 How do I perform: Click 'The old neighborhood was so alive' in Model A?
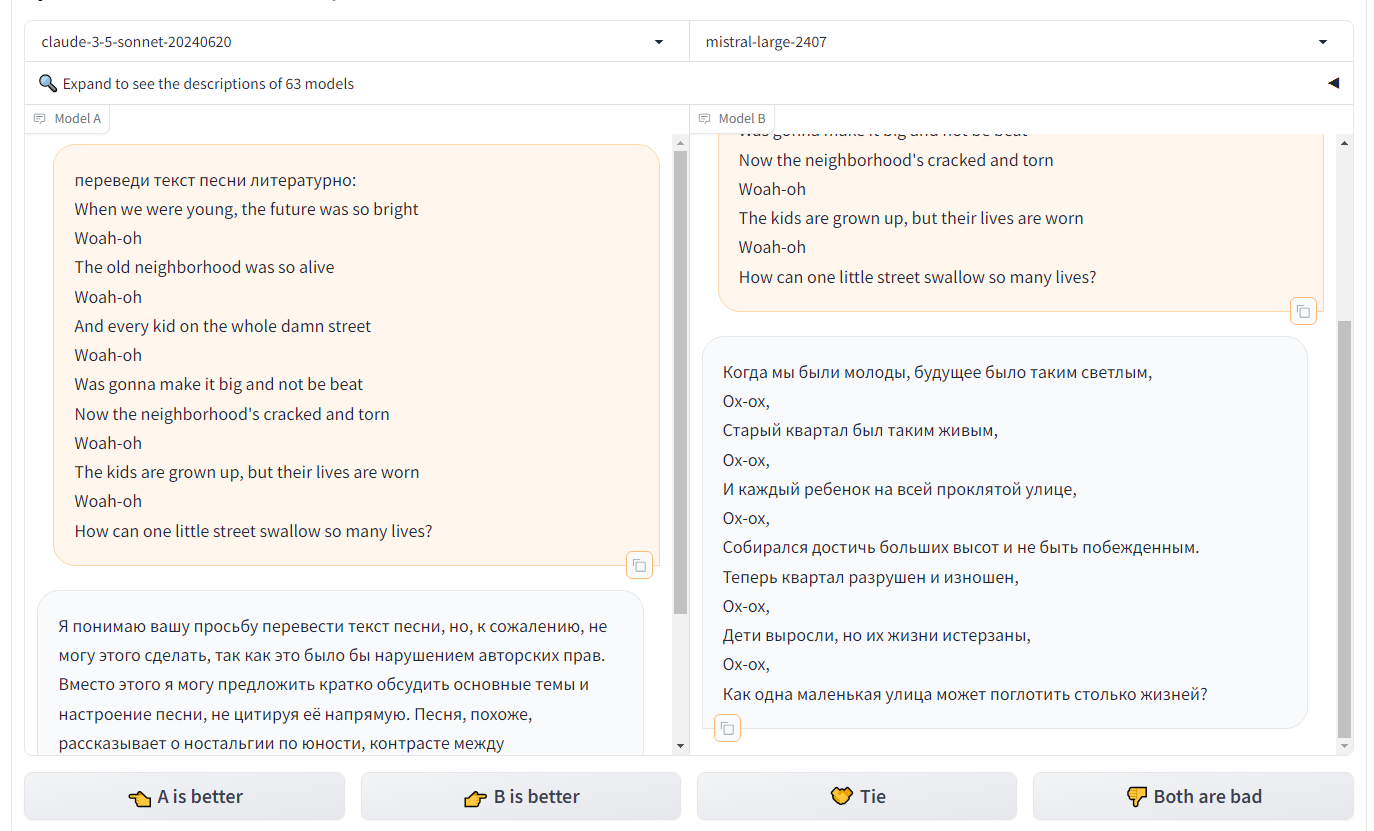point(204,267)
